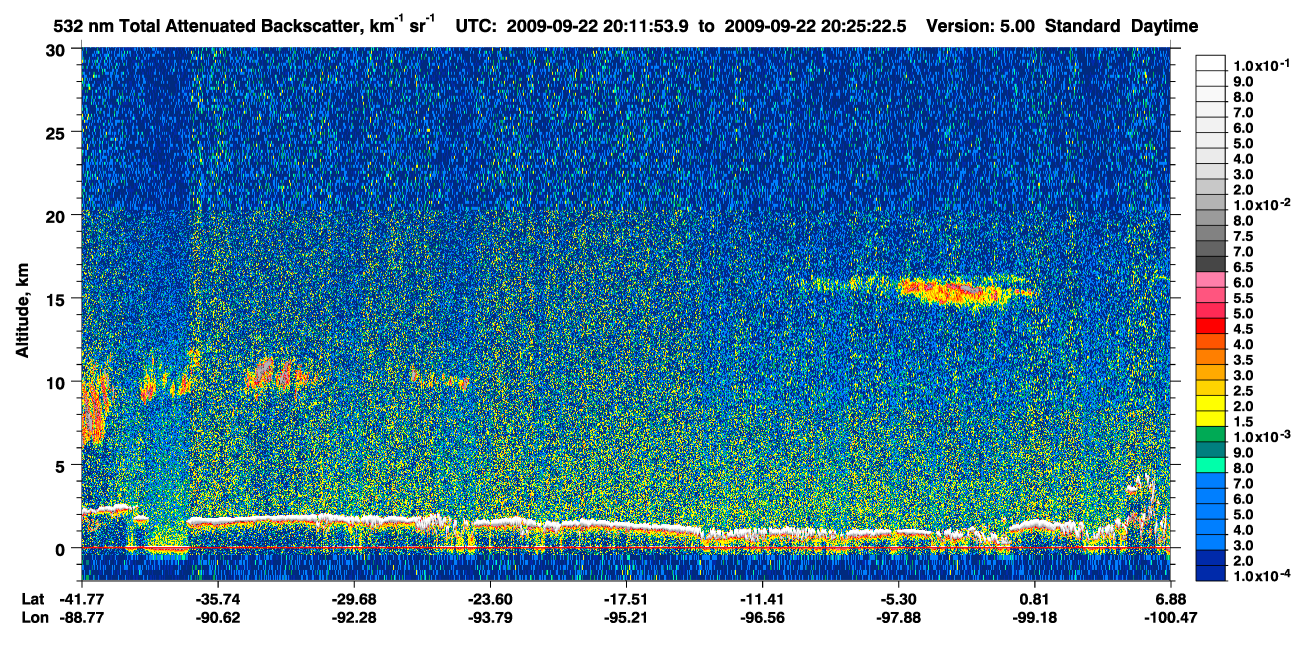Click colorbar label "4.5"
Screen dimensions: 1300x667
[x=1244, y=329]
